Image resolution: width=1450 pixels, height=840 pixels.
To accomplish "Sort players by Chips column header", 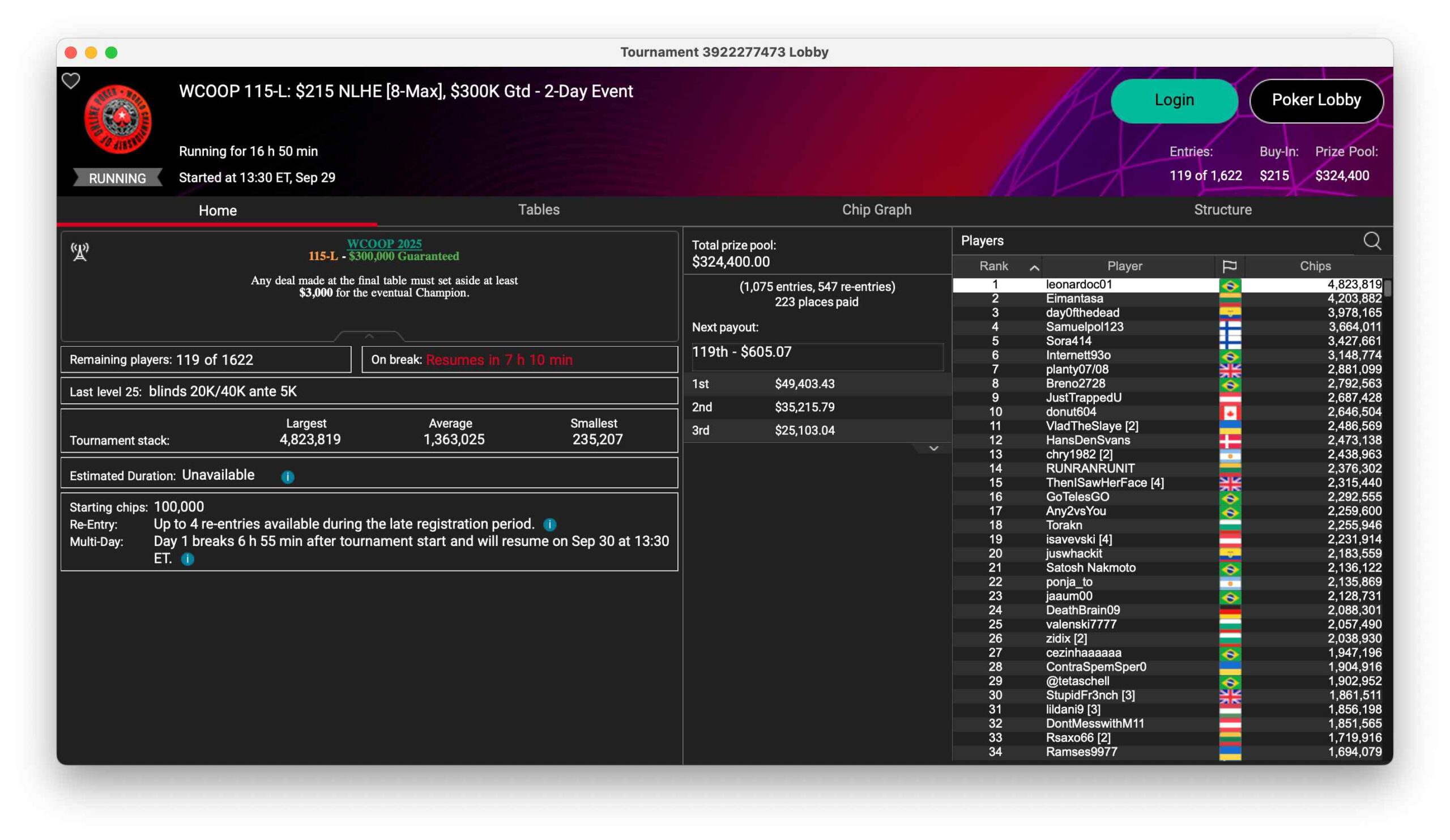I will (1315, 266).
